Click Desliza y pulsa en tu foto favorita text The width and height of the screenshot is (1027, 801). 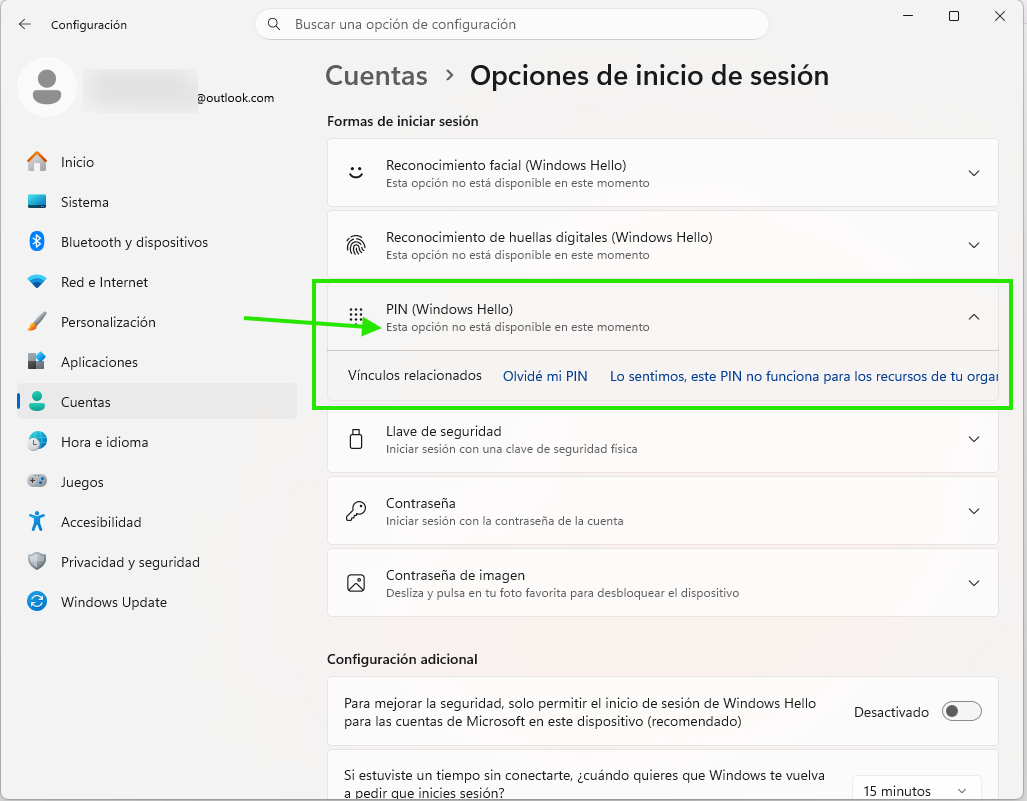[x=563, y=593]
